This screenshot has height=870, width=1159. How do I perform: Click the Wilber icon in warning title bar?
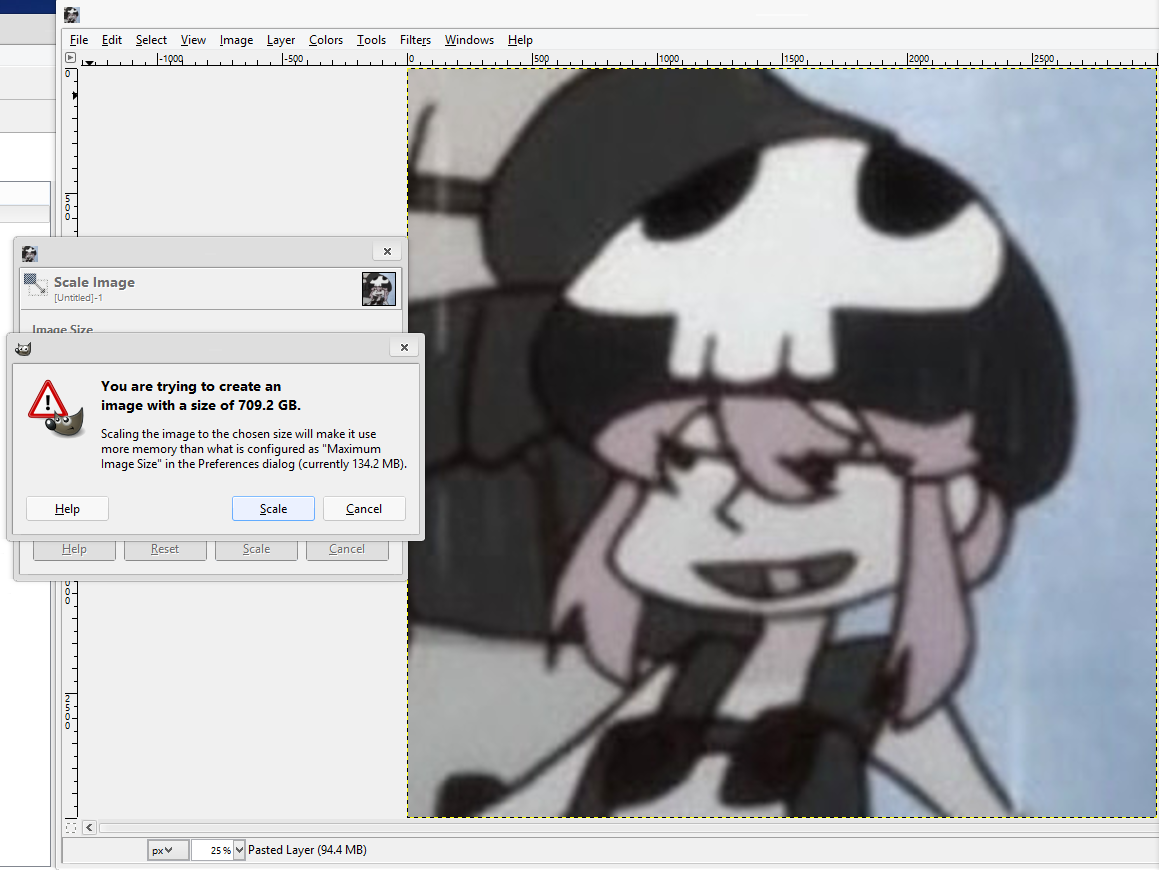(x=23, y=348)
